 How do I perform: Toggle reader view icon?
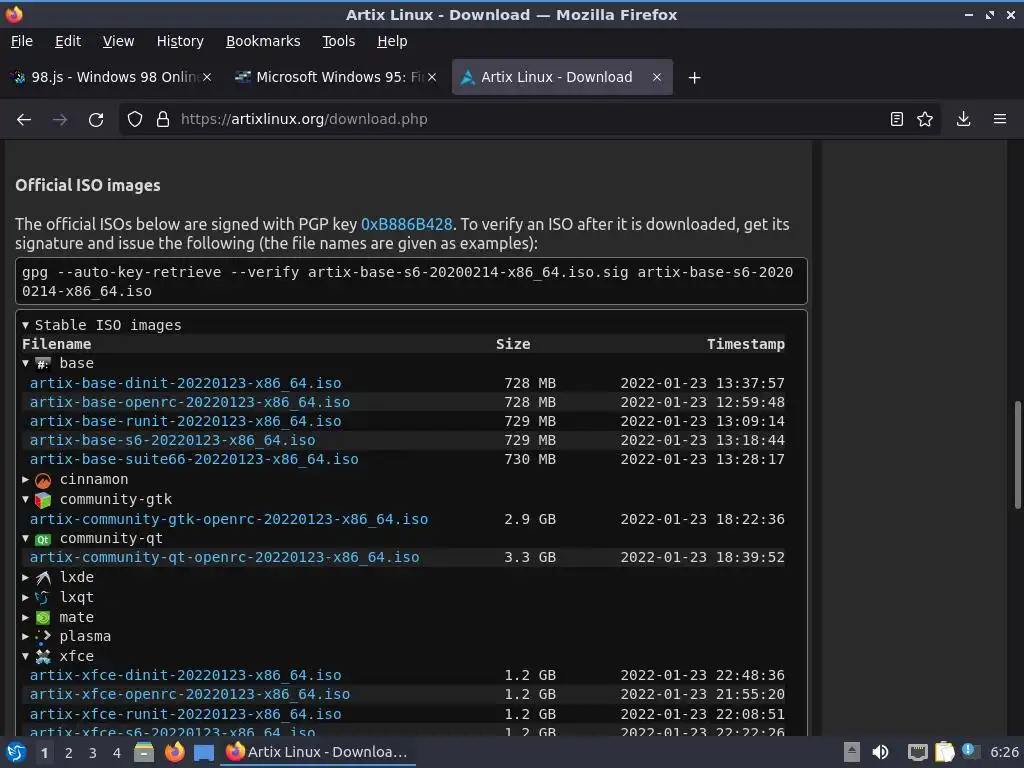897,120
